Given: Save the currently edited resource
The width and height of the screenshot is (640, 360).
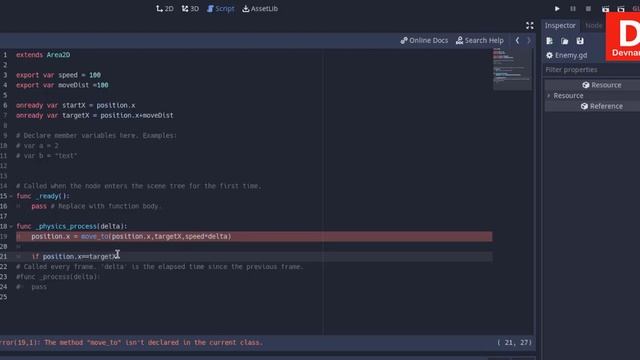Looking at the screenshot, I should (x=580, y=41).
